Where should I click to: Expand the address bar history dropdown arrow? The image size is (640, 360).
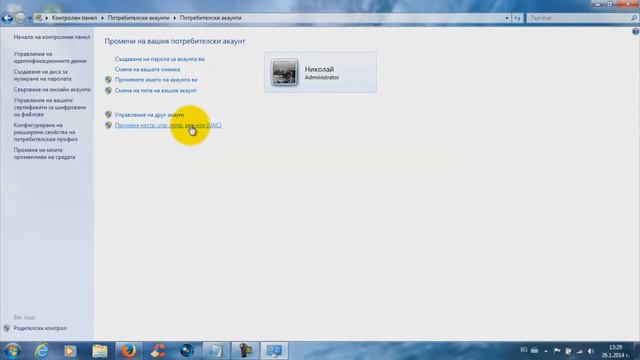pos(507,18)
